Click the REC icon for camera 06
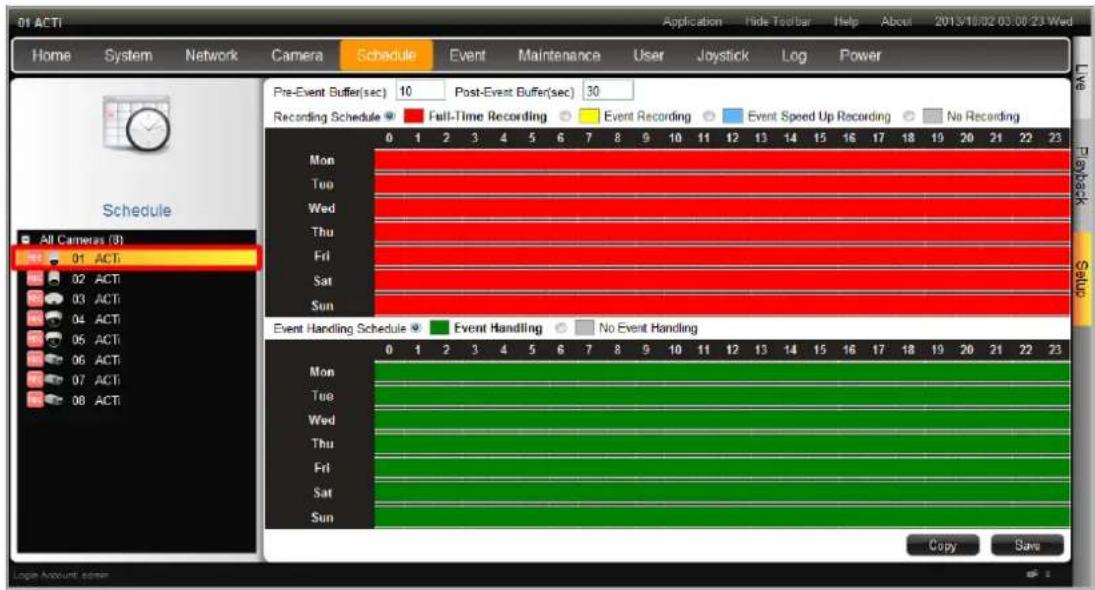Screen dimensions: 1095x590 pyautogui.click(x=34, y=360)
